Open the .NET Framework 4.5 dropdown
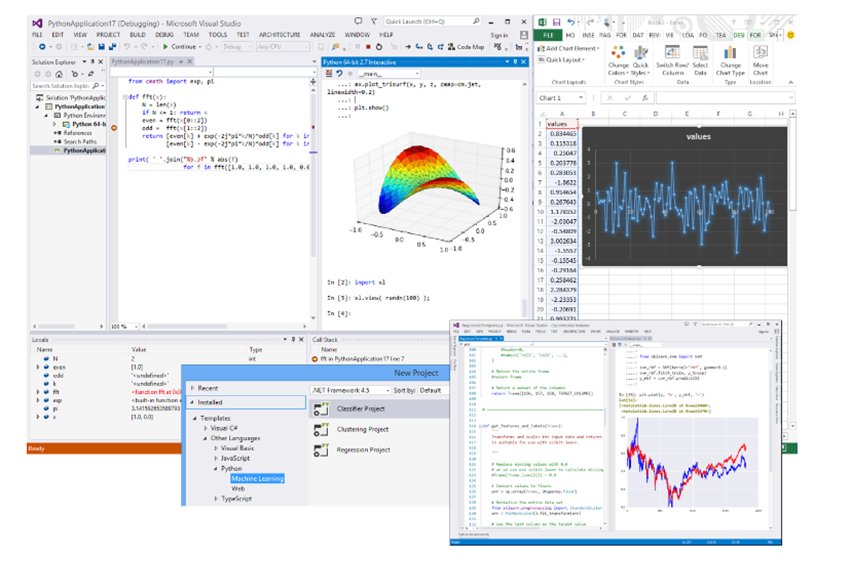The image size is (851, 561). coord(388,390)
